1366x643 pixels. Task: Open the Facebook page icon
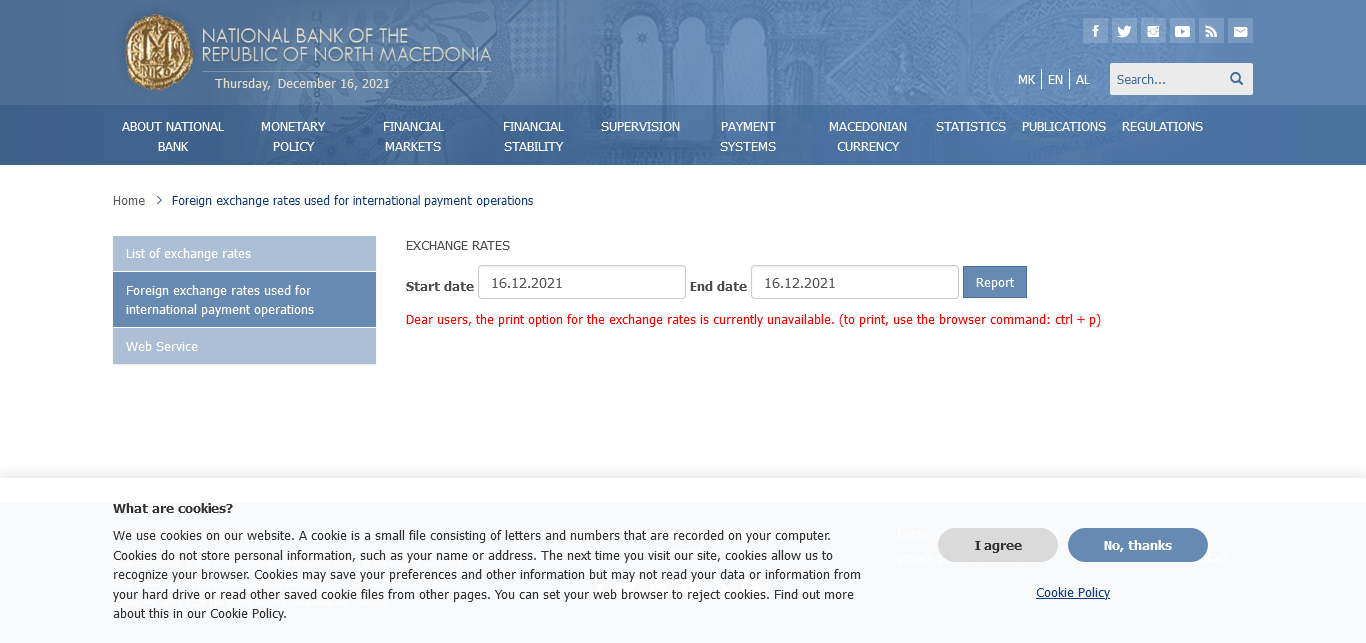click(x=1095, y=31)
